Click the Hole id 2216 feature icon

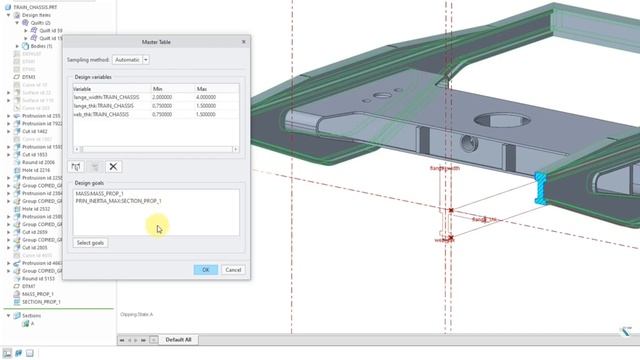(17, 170)
